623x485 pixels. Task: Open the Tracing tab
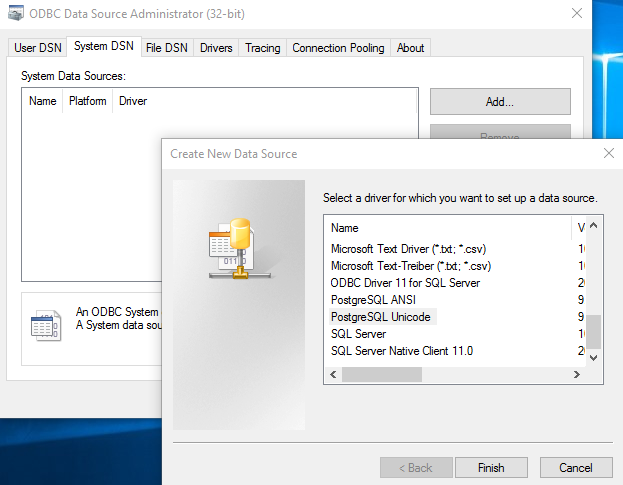pos(263,48)
